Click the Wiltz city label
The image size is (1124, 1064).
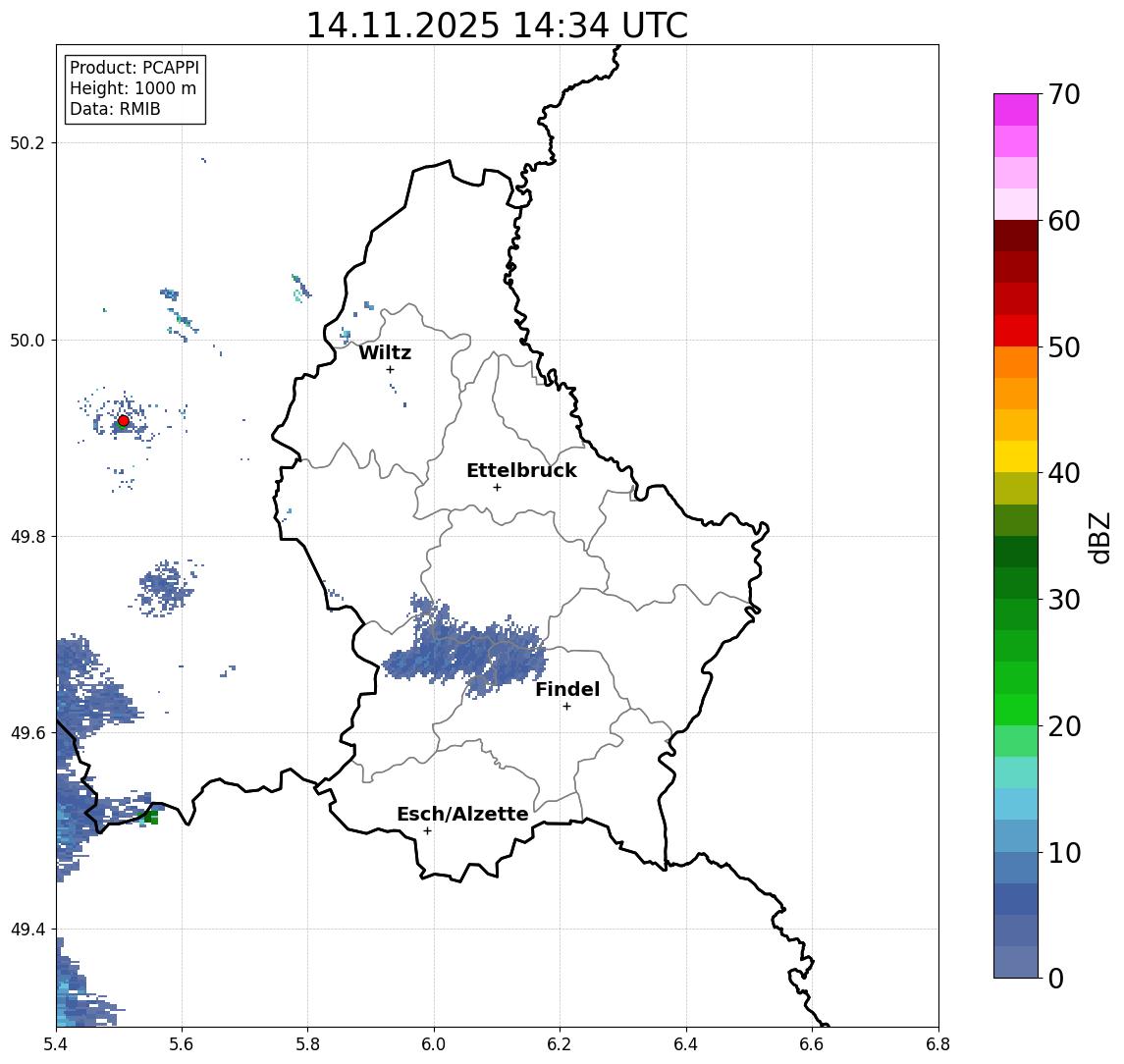pos(385,352)
